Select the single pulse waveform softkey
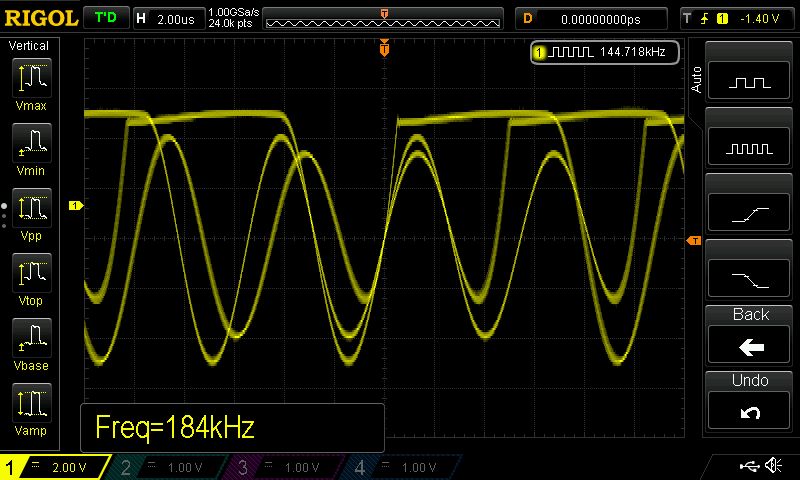This screenshot has width=800, height=480. point(750,82)
